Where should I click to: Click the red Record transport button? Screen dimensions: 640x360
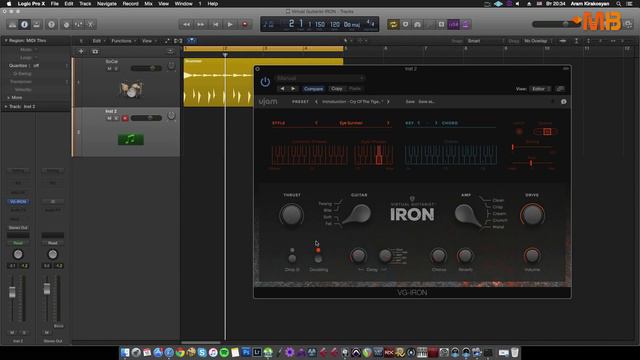click(x=245, y=24)
